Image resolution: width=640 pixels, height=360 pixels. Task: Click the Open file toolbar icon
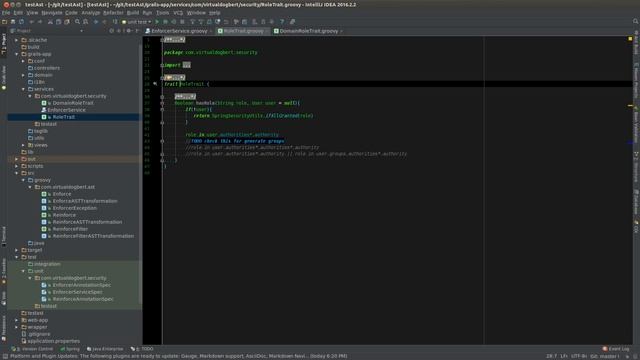click(4, 22)
